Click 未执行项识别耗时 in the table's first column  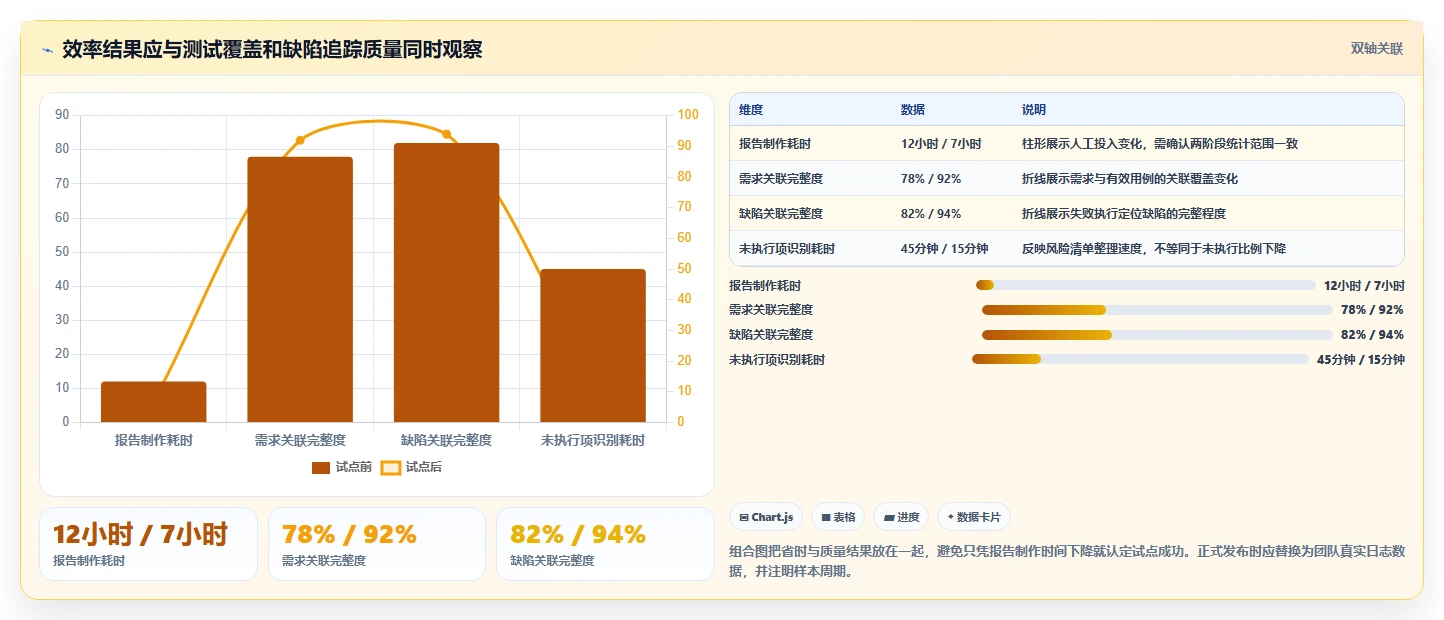[x=787, y=249]
